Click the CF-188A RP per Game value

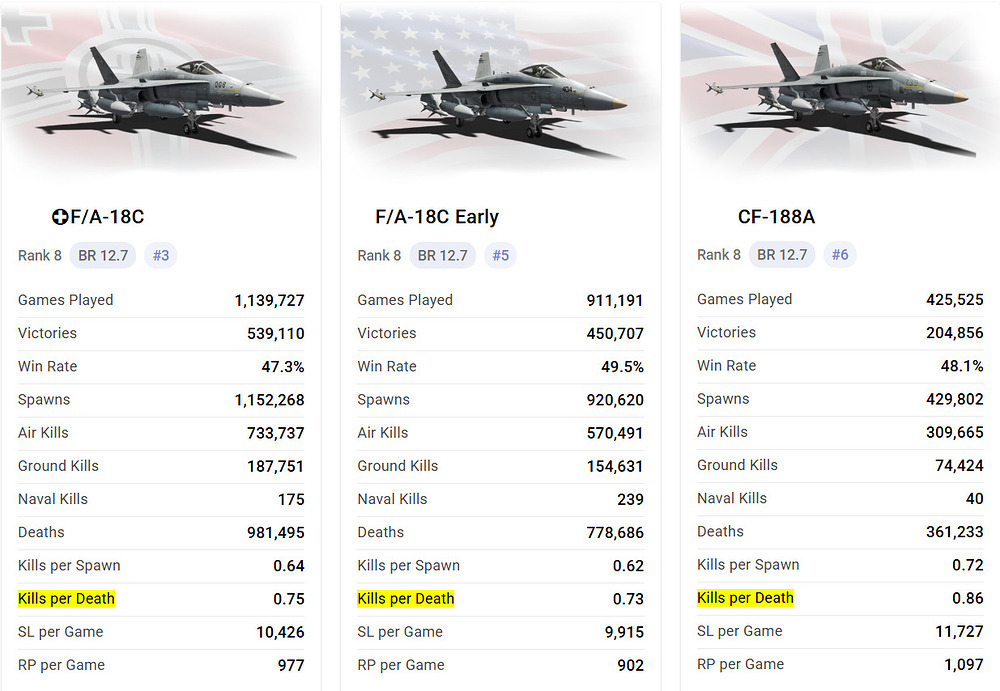pos(962,664)
